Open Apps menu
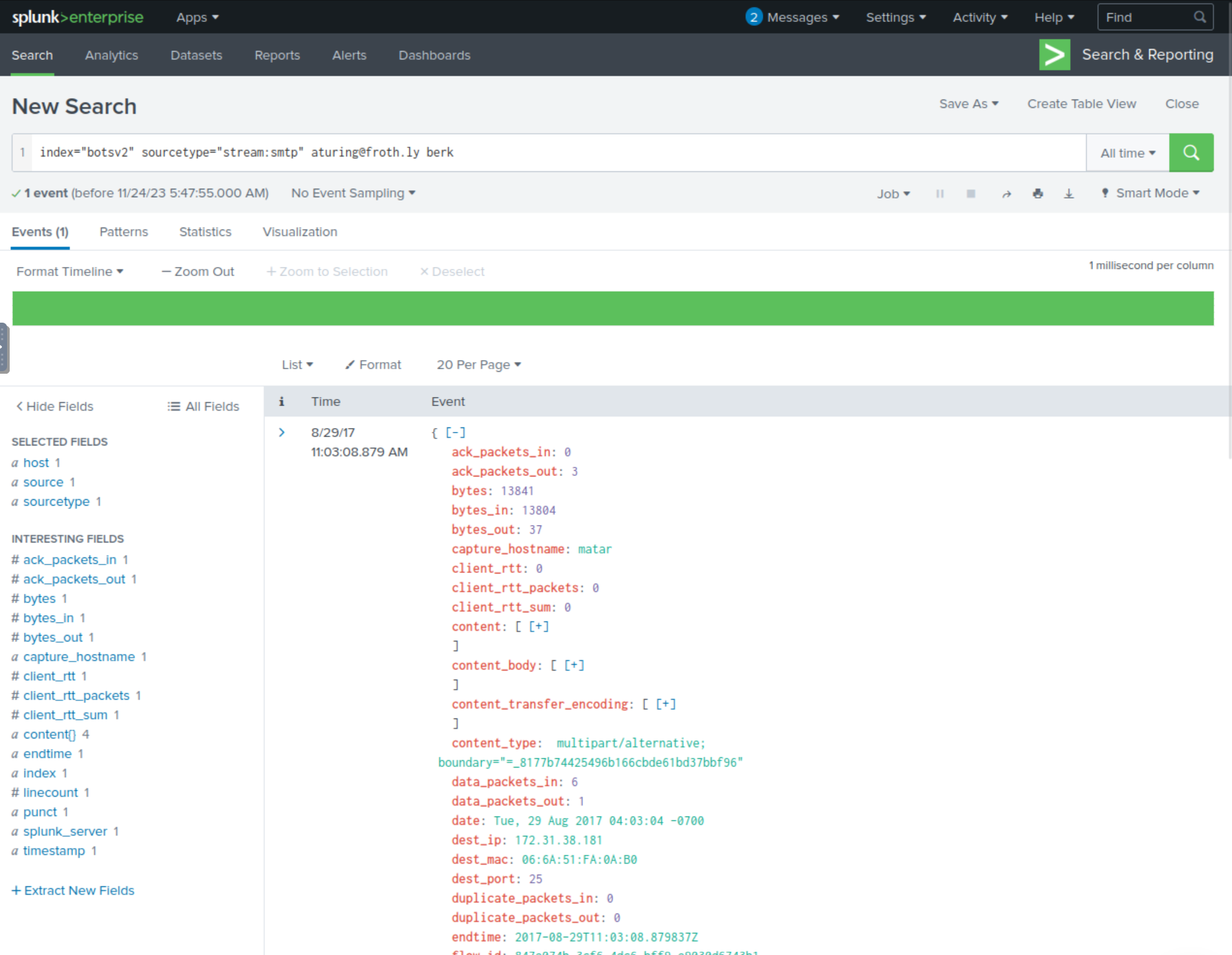The width and height of the screenshot is (1232, 955). pos(197,17)
